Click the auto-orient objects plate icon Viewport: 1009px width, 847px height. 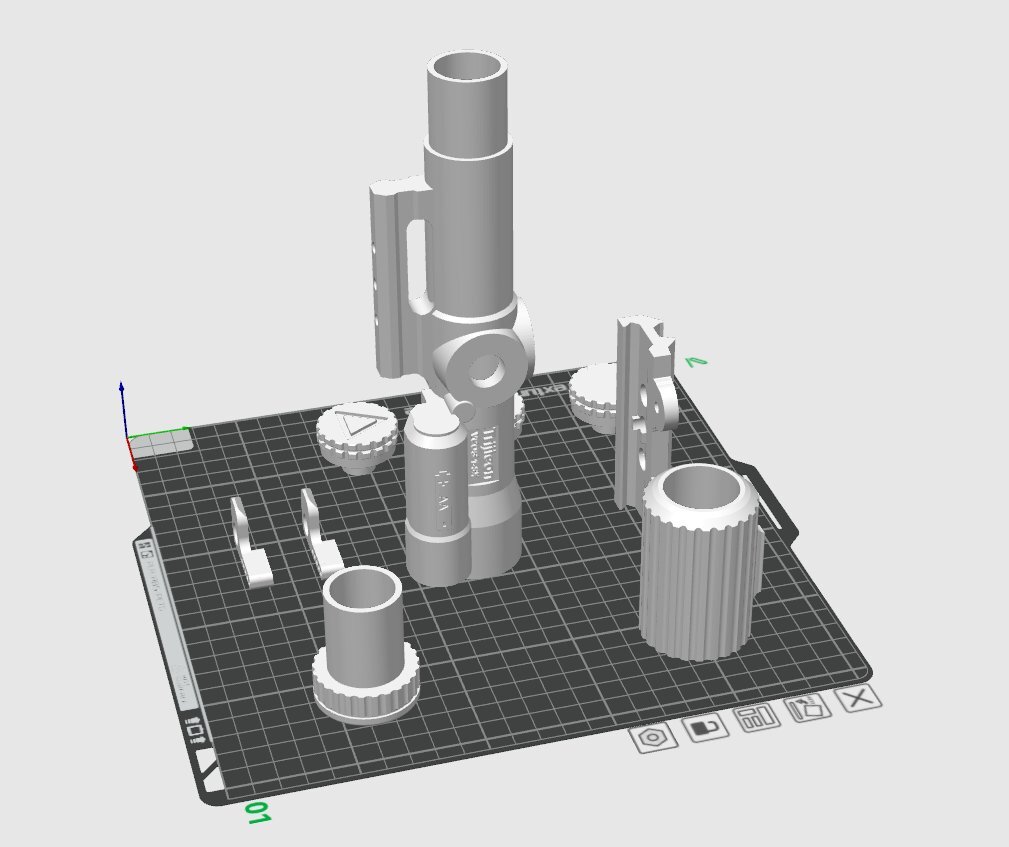point(809,709)
